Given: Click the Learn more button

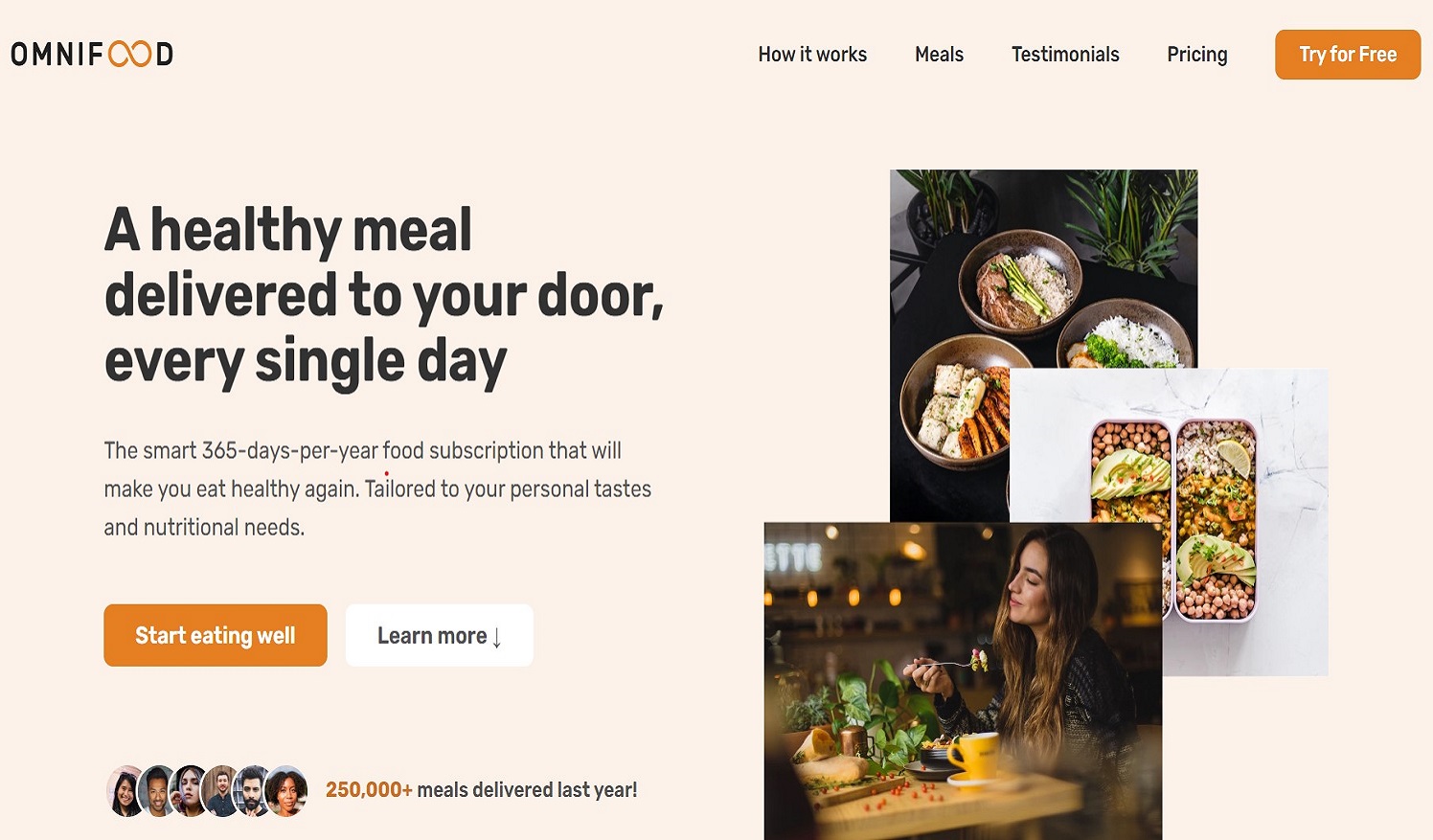Looking at the screenshot, I should 439,635.
